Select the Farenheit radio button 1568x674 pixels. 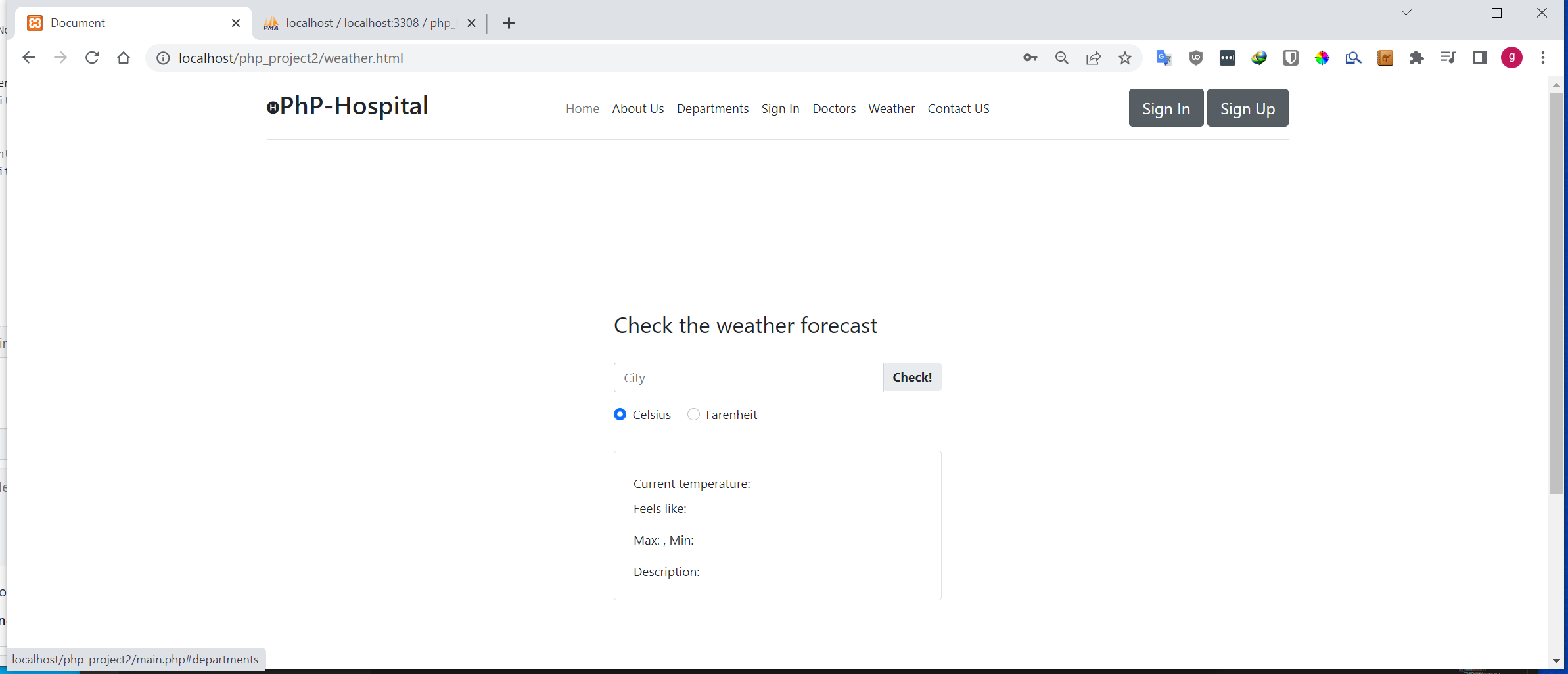tap(693, 414)
